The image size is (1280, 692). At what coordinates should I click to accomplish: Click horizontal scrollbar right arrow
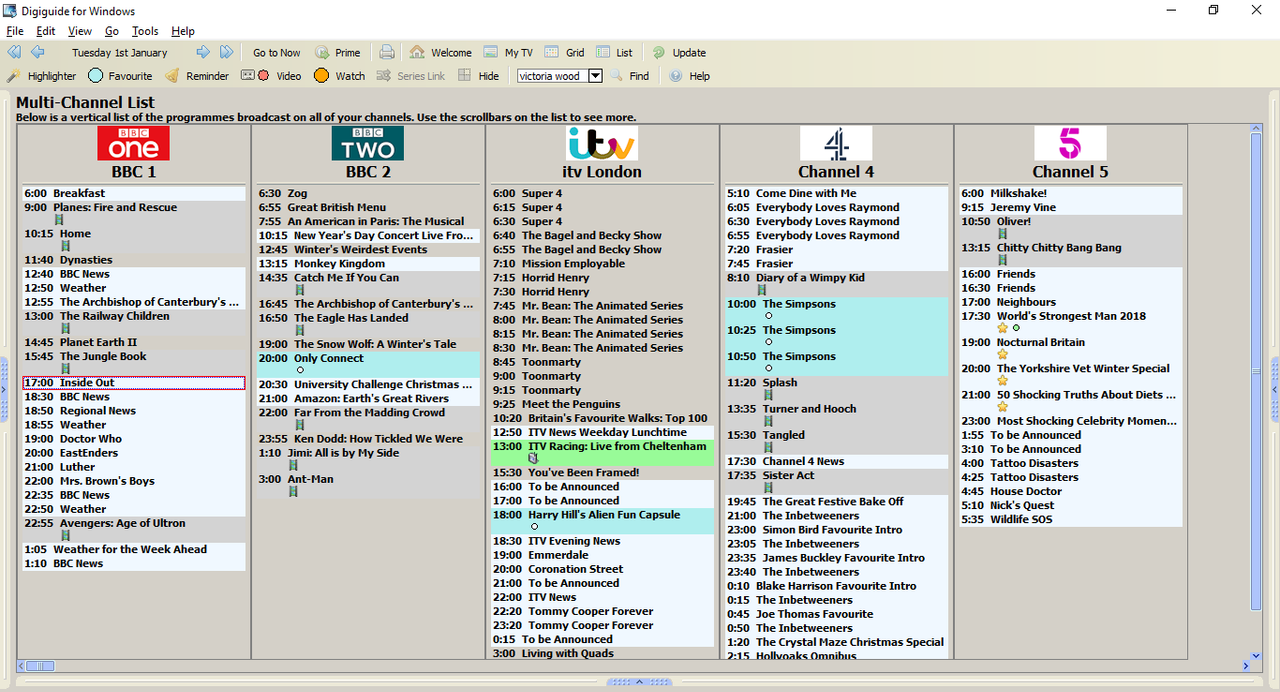tap(1245, 666)
